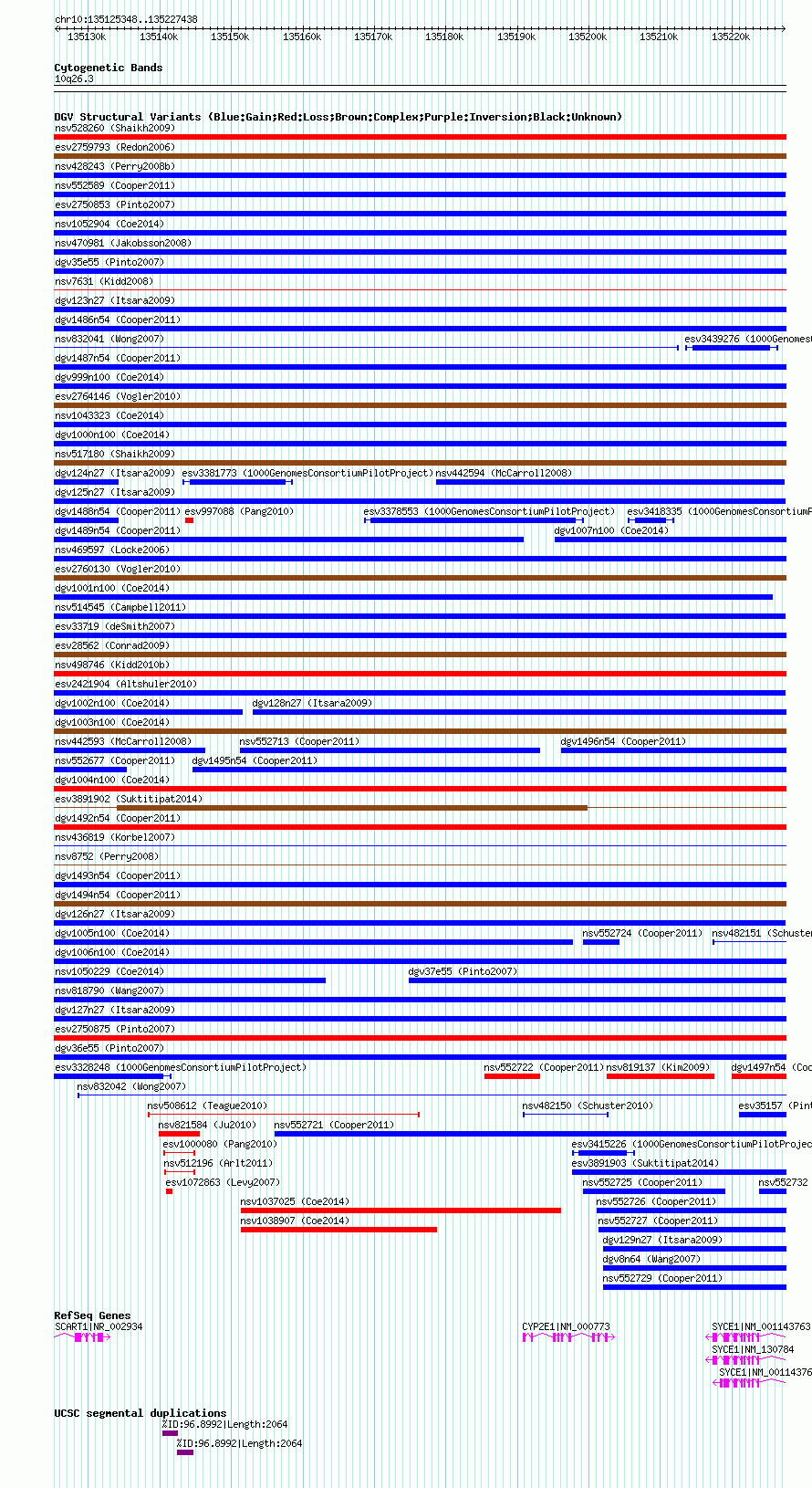The image size is (812, 1488).
Task: Click the nsv428243 (Perry2008b) variant label
Action: pyautogui.click(x=115, y=166)
